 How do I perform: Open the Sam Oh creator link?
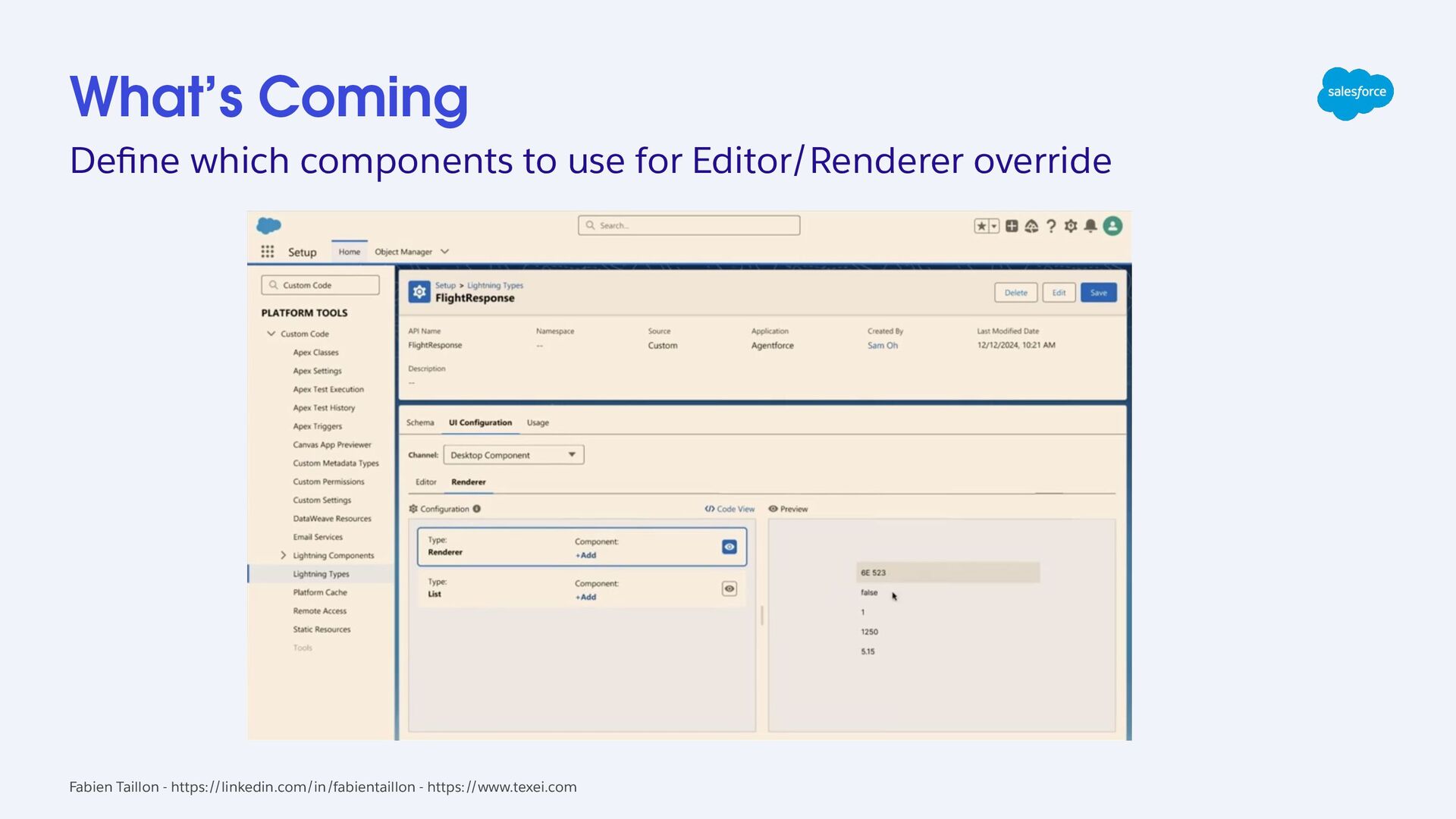[883, 346]
